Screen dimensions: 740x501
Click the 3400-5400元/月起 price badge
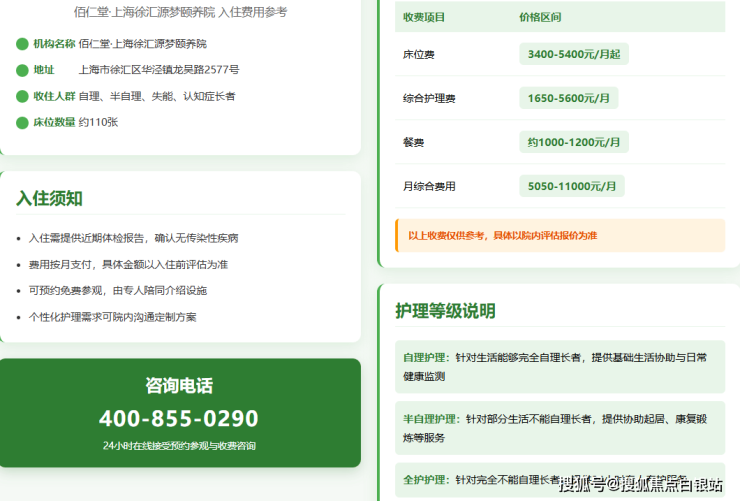pyautogui.click(x=574, y=54)
